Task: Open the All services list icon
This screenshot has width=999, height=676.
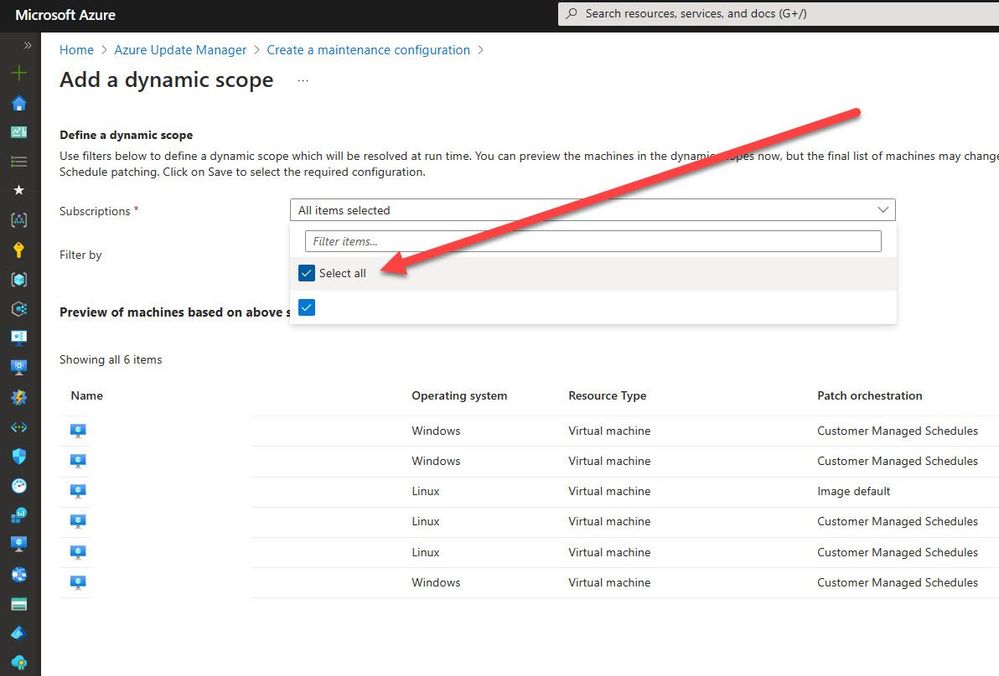Action: click(x=19, y=161)
